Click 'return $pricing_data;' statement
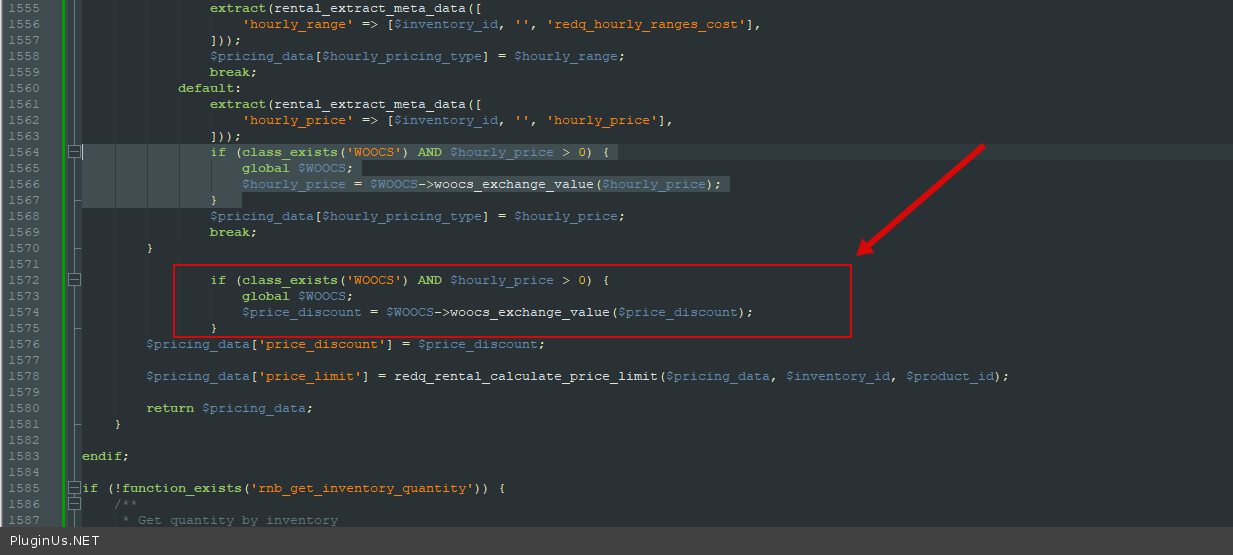Viewport: 1233px width, 555px height. pos(229,408)
